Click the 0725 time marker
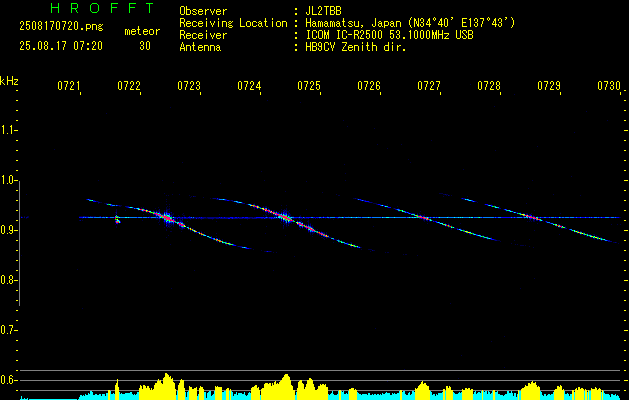This screenshot has height=400, width=629. pyautogui.click(x=309, y=86)
